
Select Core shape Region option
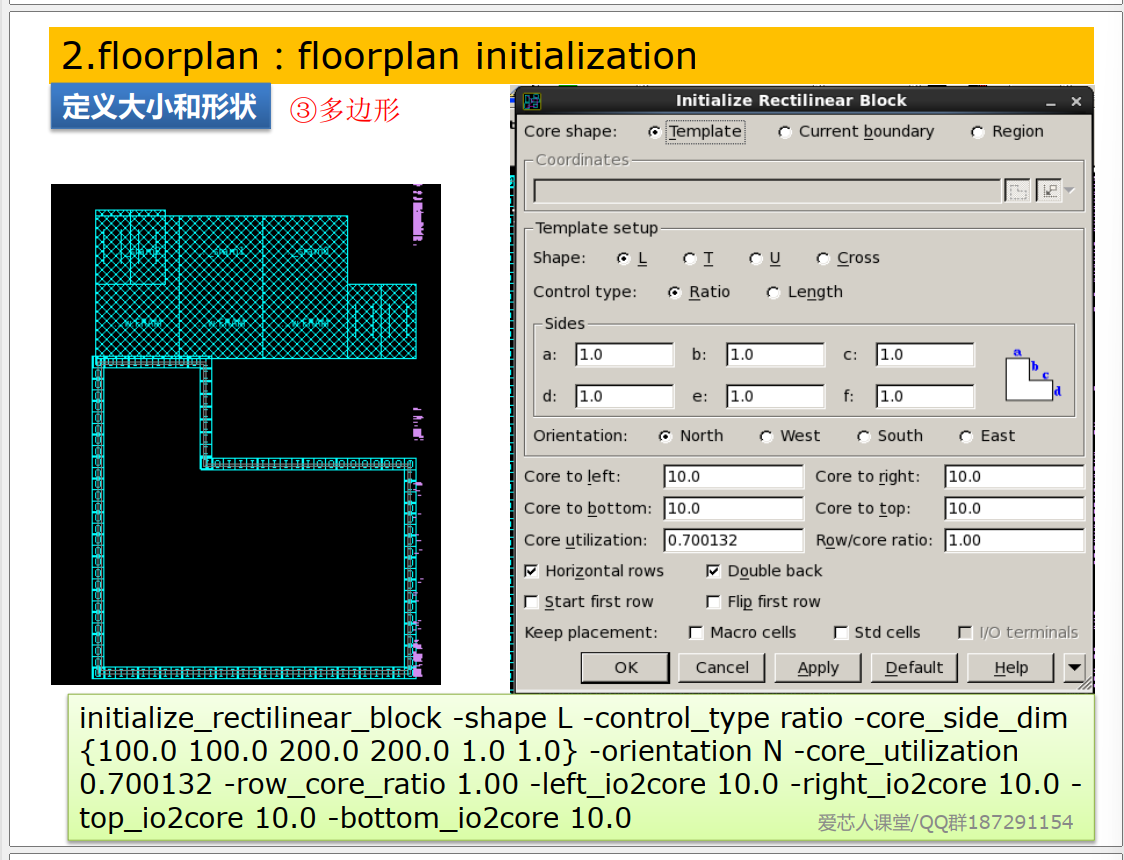[977, 131]
